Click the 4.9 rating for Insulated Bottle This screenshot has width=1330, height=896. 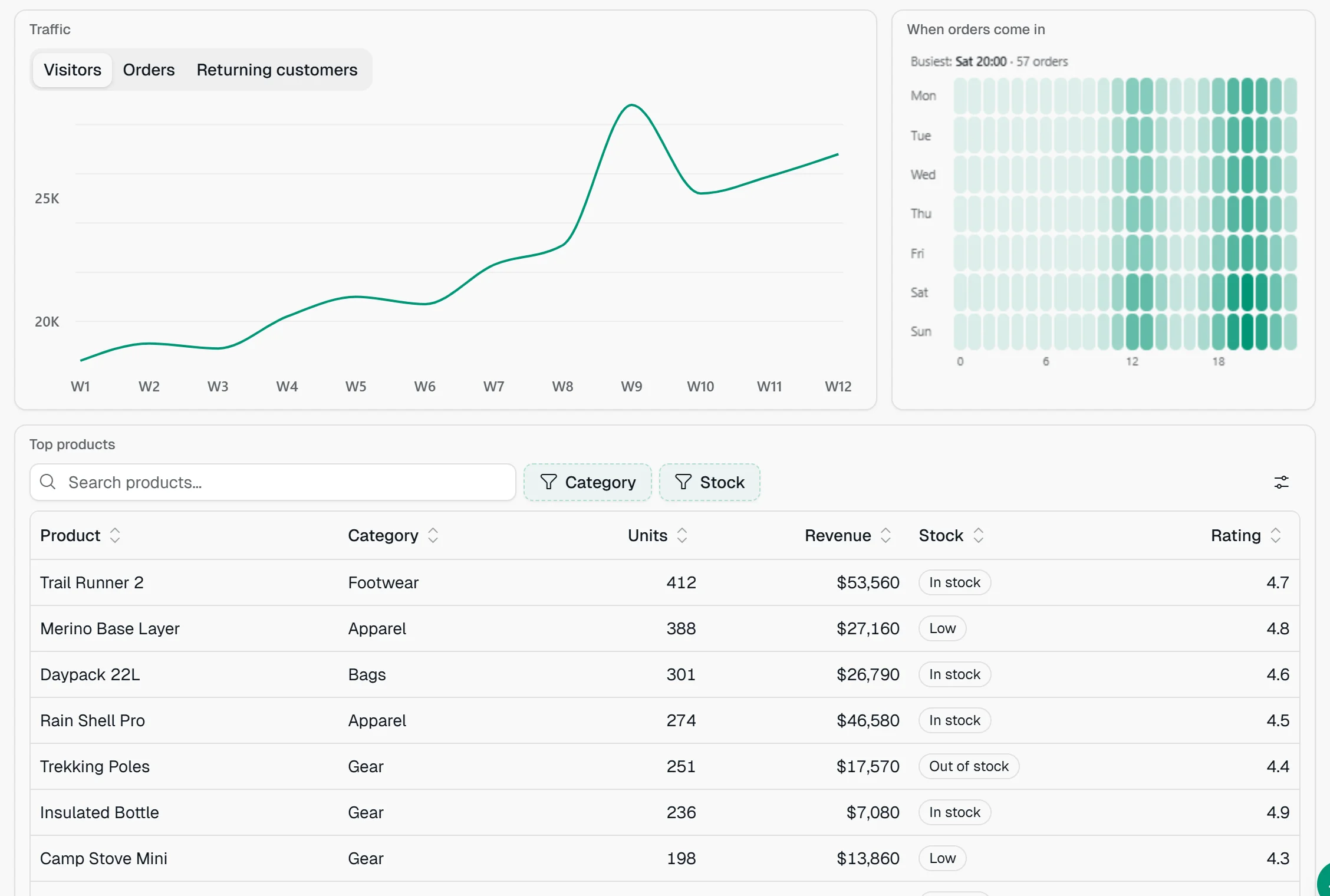click(x=1278, y=812)
